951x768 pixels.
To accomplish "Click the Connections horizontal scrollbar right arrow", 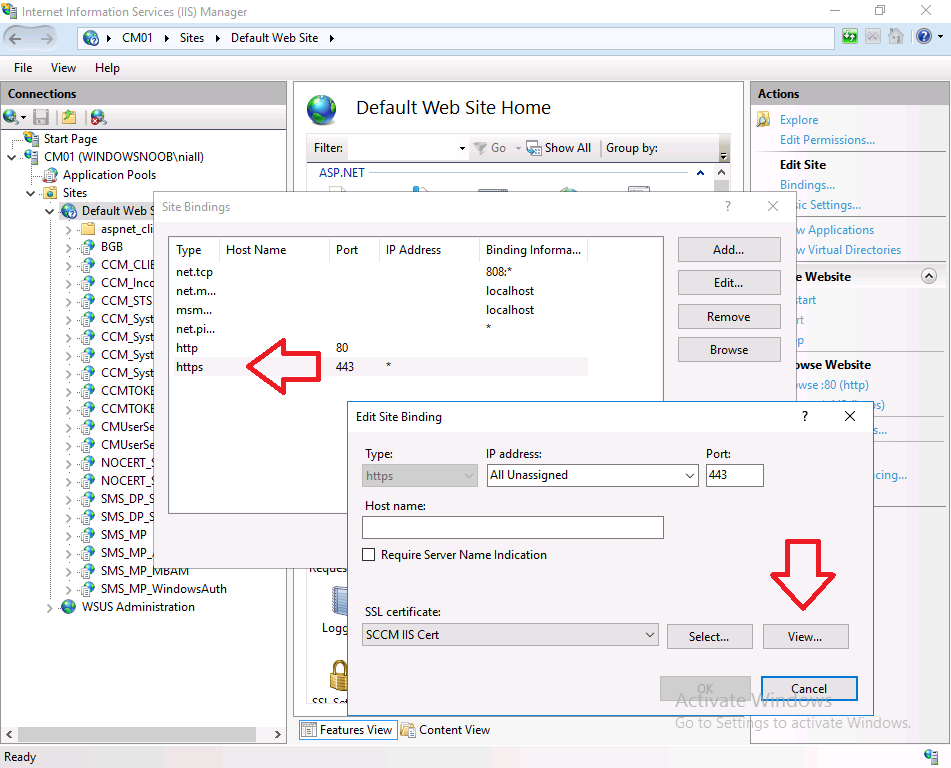I will tap(277, 734).
